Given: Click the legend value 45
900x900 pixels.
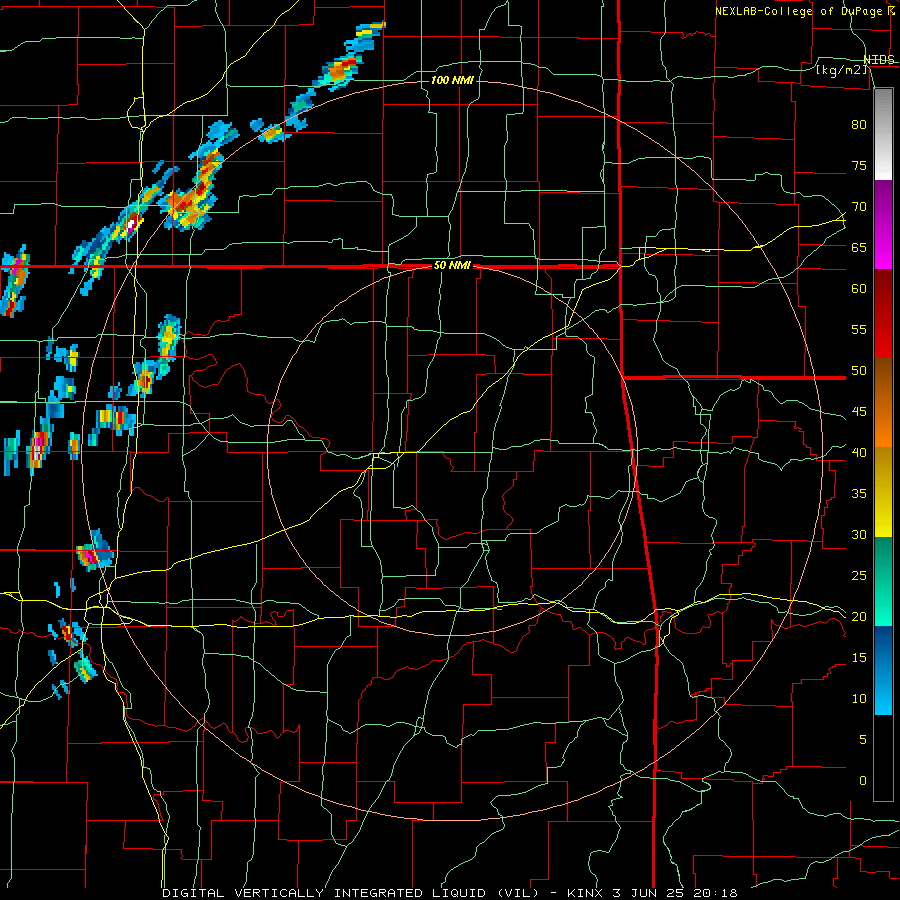Looking at the screenshot, I should (x=859, y=412).
